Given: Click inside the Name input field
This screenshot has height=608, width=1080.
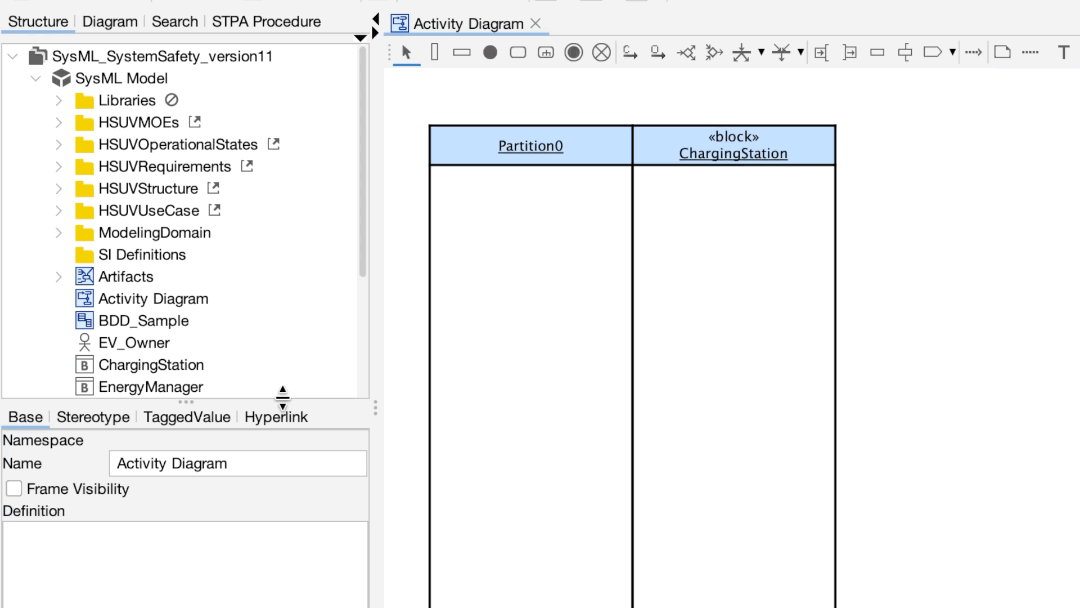Looking at the screenshot, I should pyautogui.click(x=237, y=463).
